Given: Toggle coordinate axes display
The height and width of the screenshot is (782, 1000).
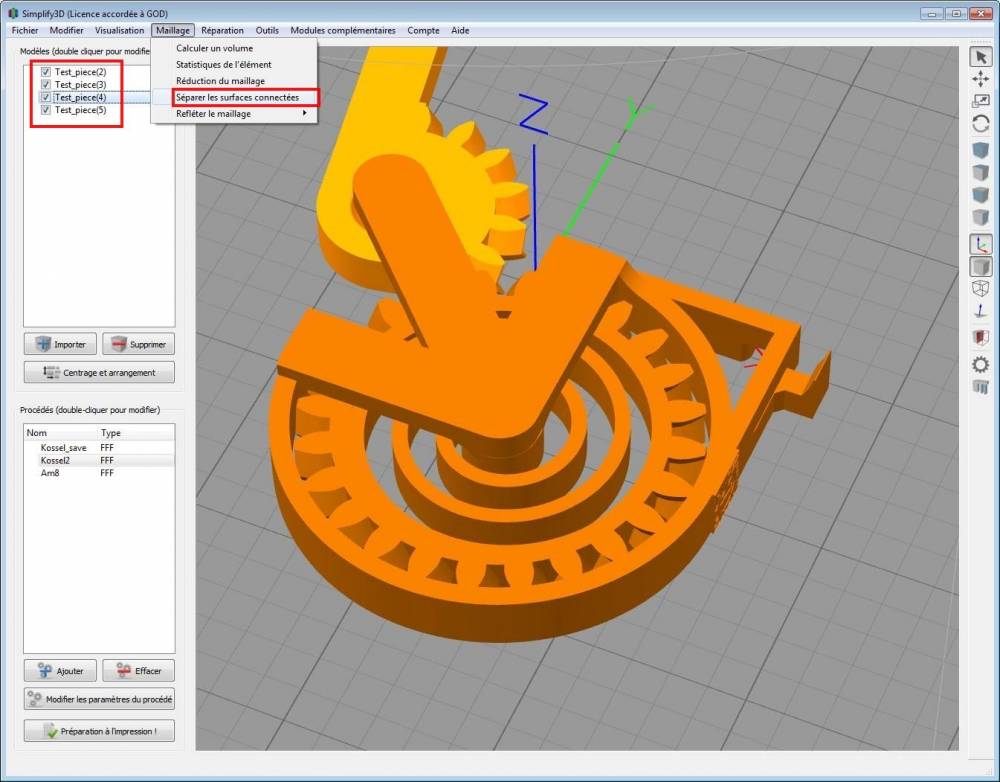Looking at the screenshot, I should pyautogui.click(x=980, y=244).
